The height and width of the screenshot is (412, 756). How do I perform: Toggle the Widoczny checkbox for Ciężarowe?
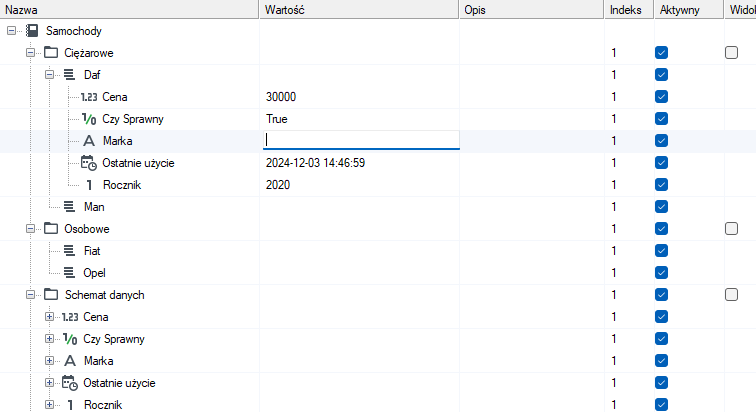click(731, 53)
